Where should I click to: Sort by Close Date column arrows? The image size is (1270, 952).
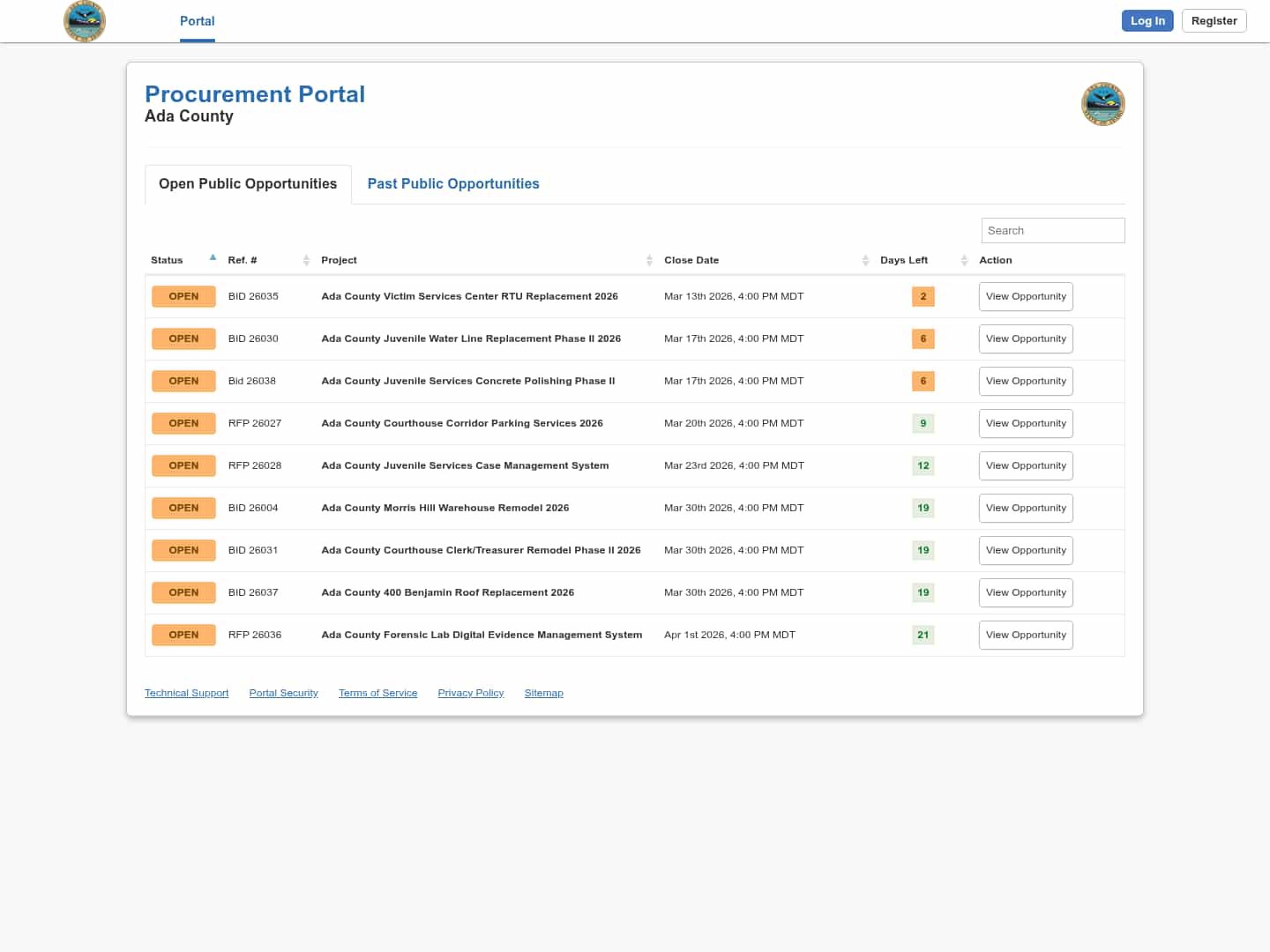865,260
